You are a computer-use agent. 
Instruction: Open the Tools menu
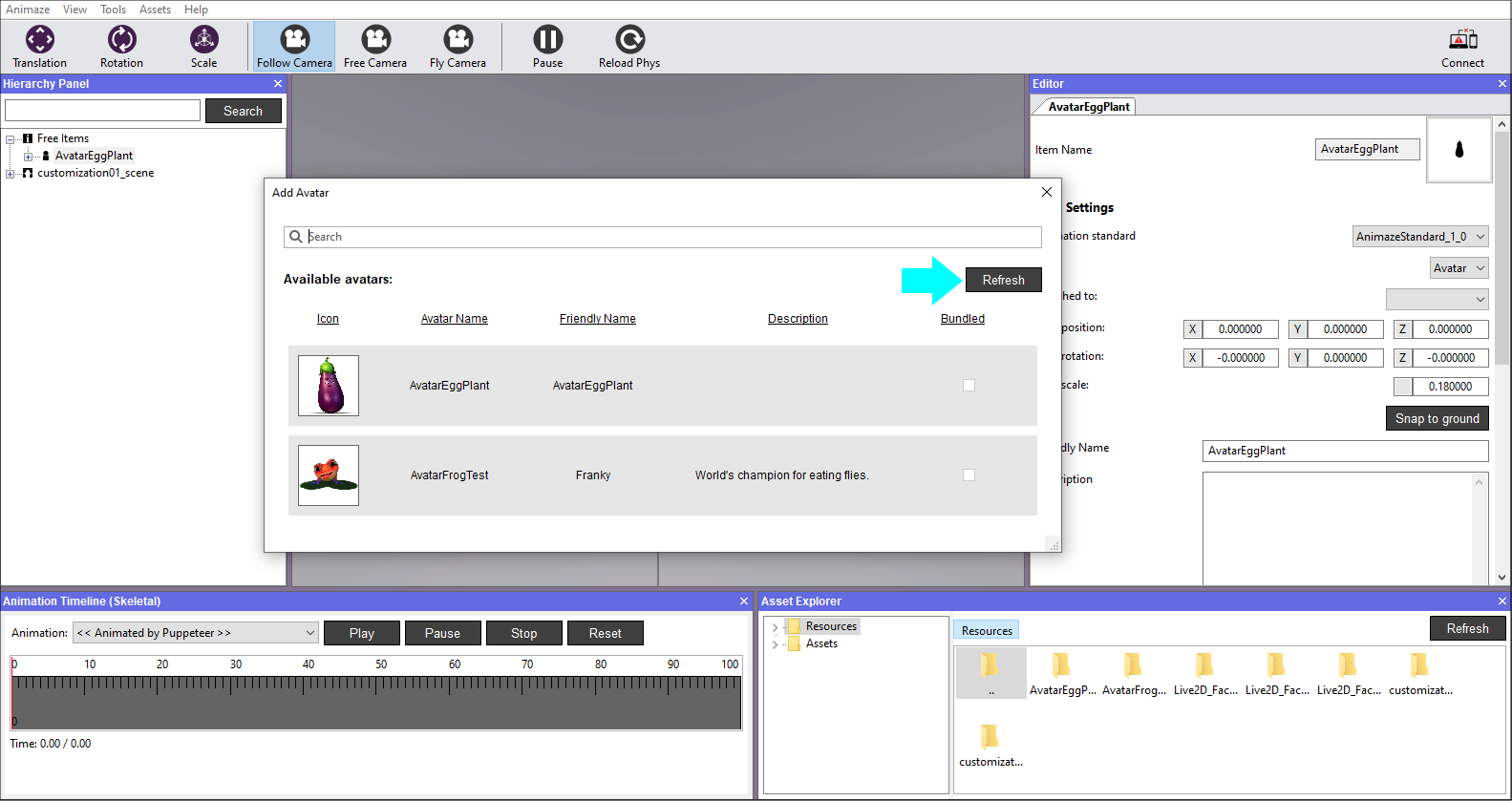coord(113,10)
